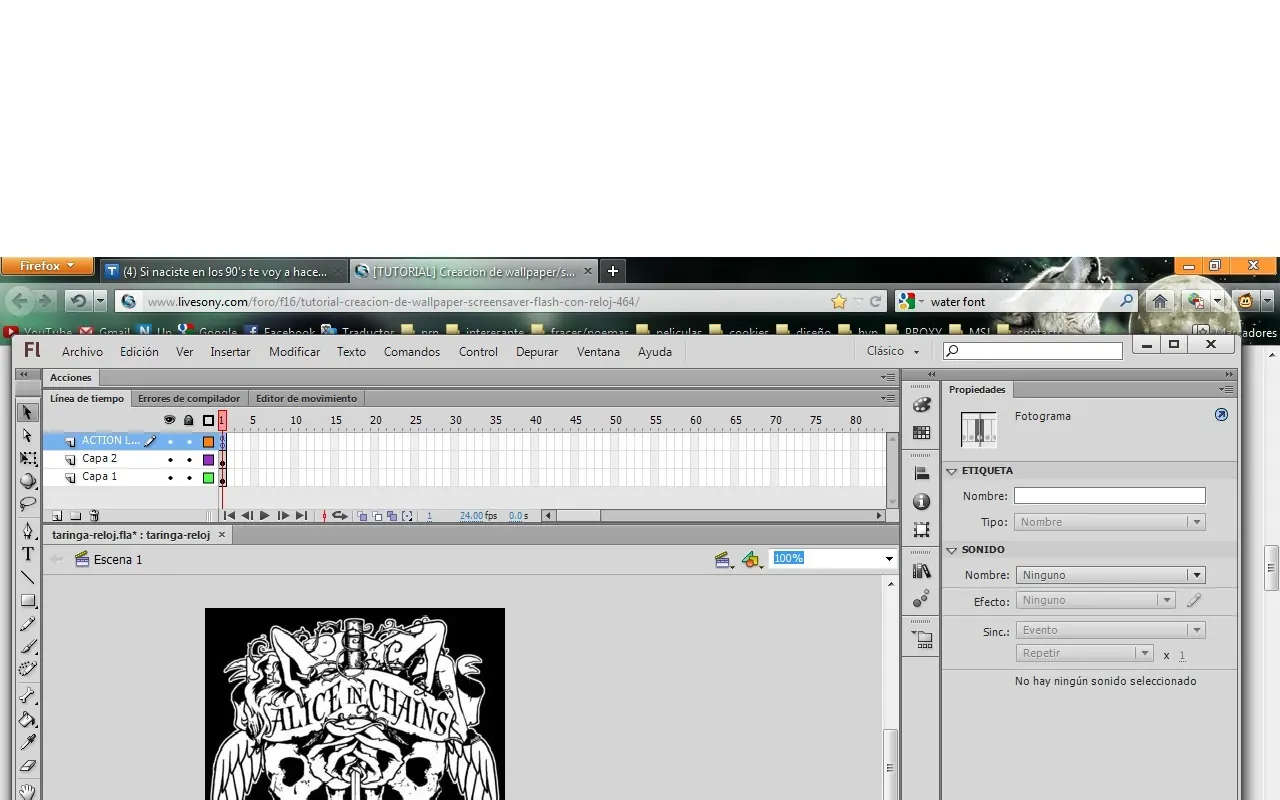Open the Archivo menu
This screenshot has width=1280, height=800.
tap(82, 352)
